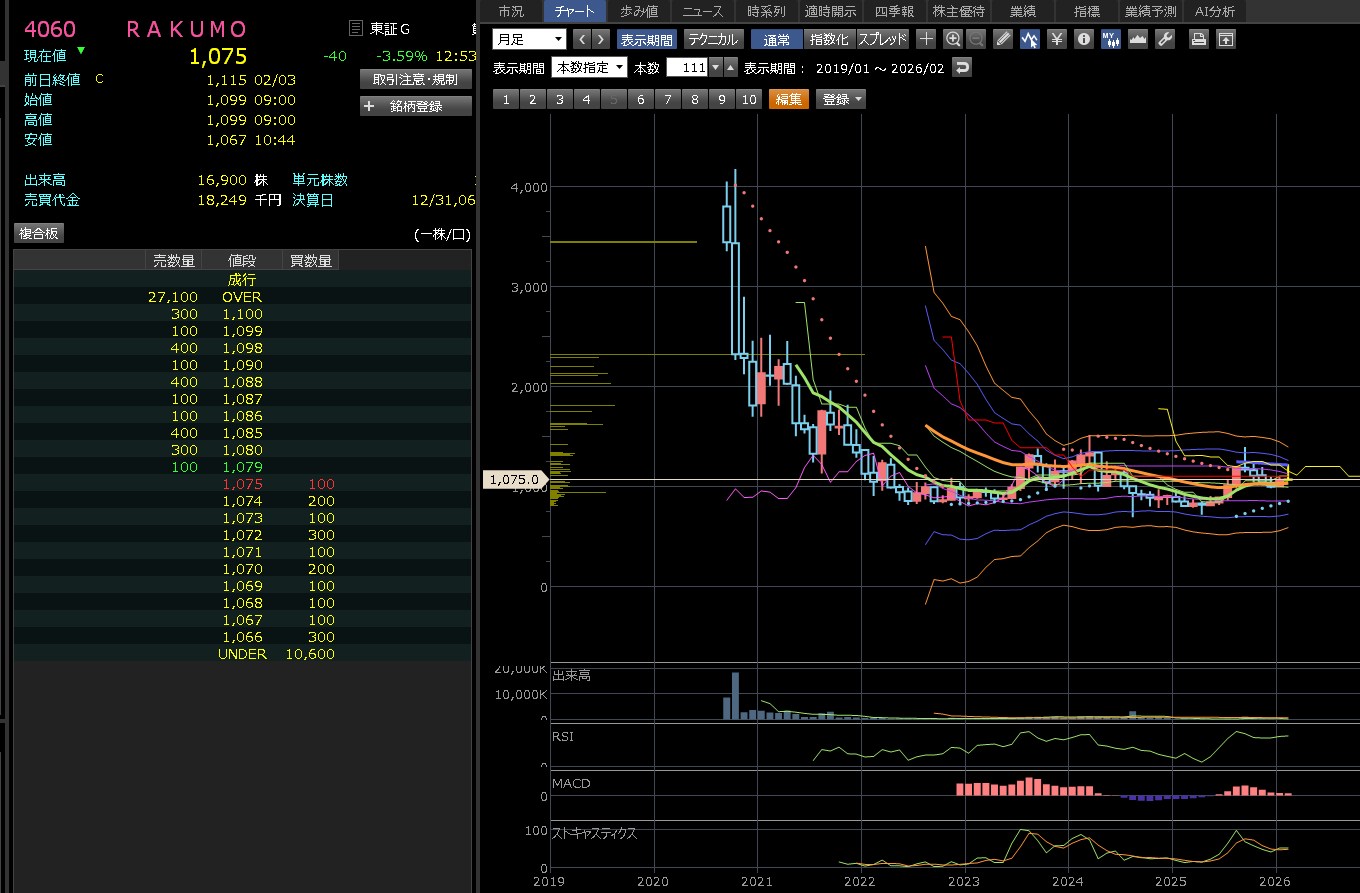Click the 銘柄登録 button
Screen dimensions: 1360x893
tap(415, 106)
